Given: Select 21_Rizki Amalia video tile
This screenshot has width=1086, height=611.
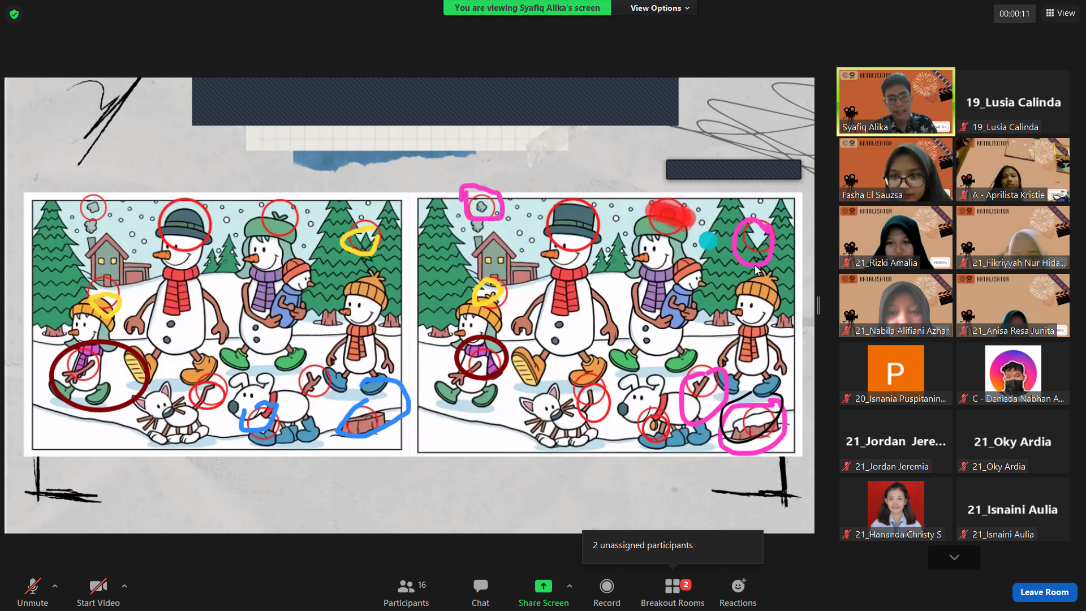Looking at the screenshot, I should click(x=896, y=238).
